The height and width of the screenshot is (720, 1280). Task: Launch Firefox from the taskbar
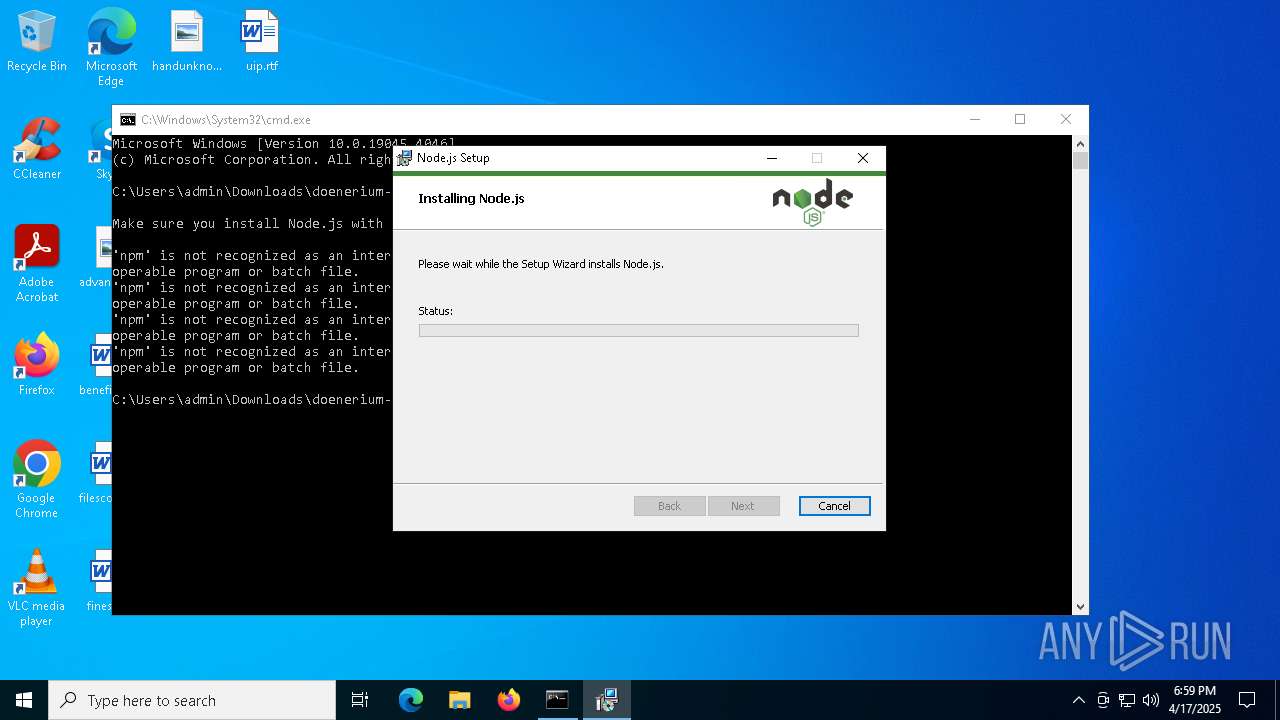pos(508,700)
